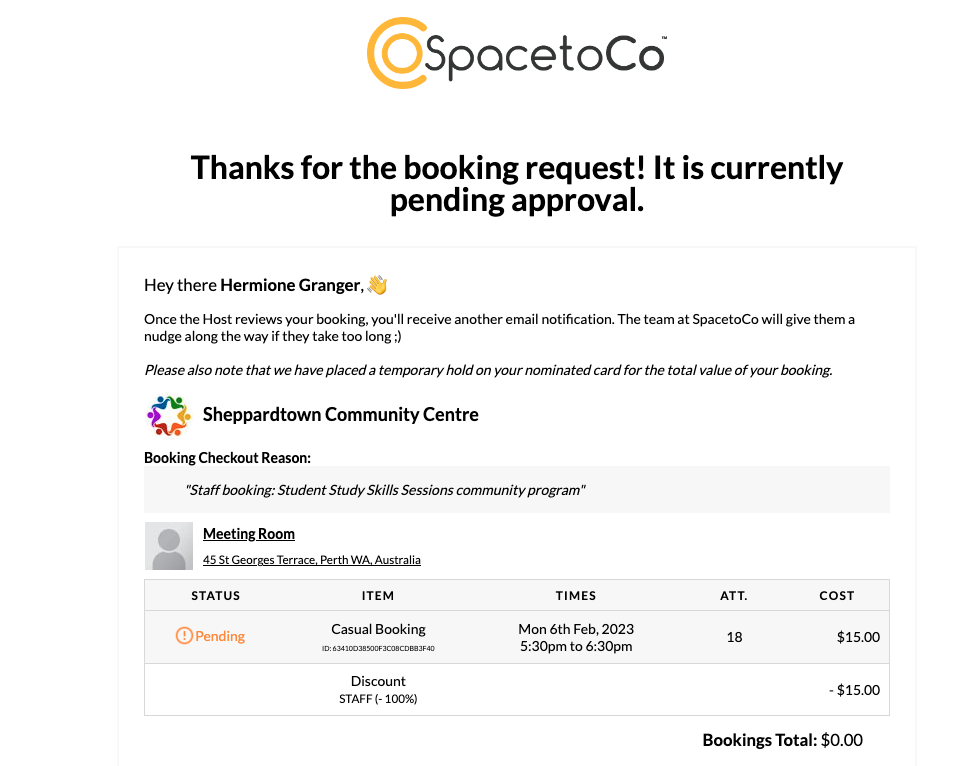Click the booking checkout reason quote box
The image size is (971, 766).
tap(516, 490)
